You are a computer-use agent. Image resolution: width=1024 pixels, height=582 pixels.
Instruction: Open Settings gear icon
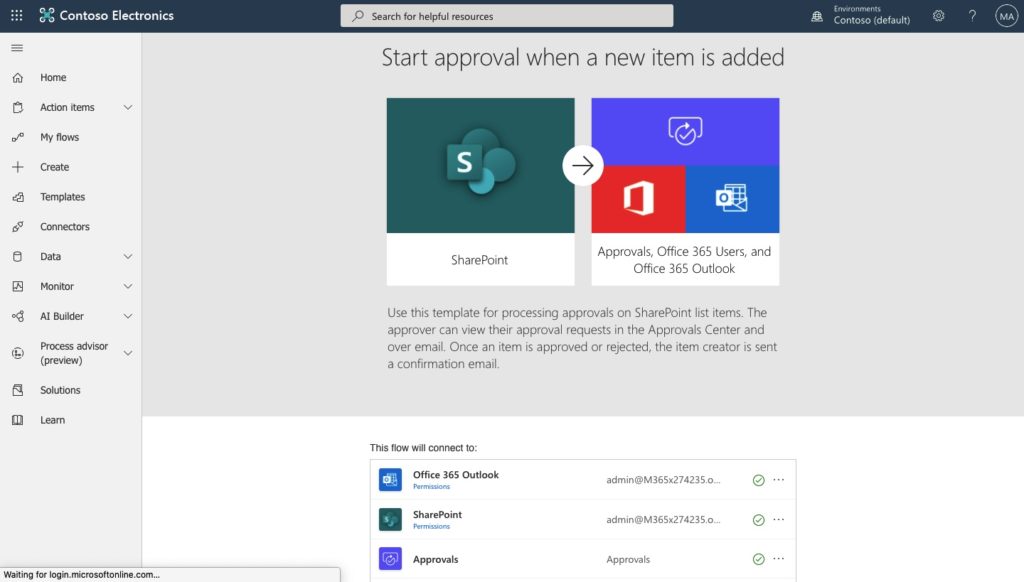pos(938,16)
